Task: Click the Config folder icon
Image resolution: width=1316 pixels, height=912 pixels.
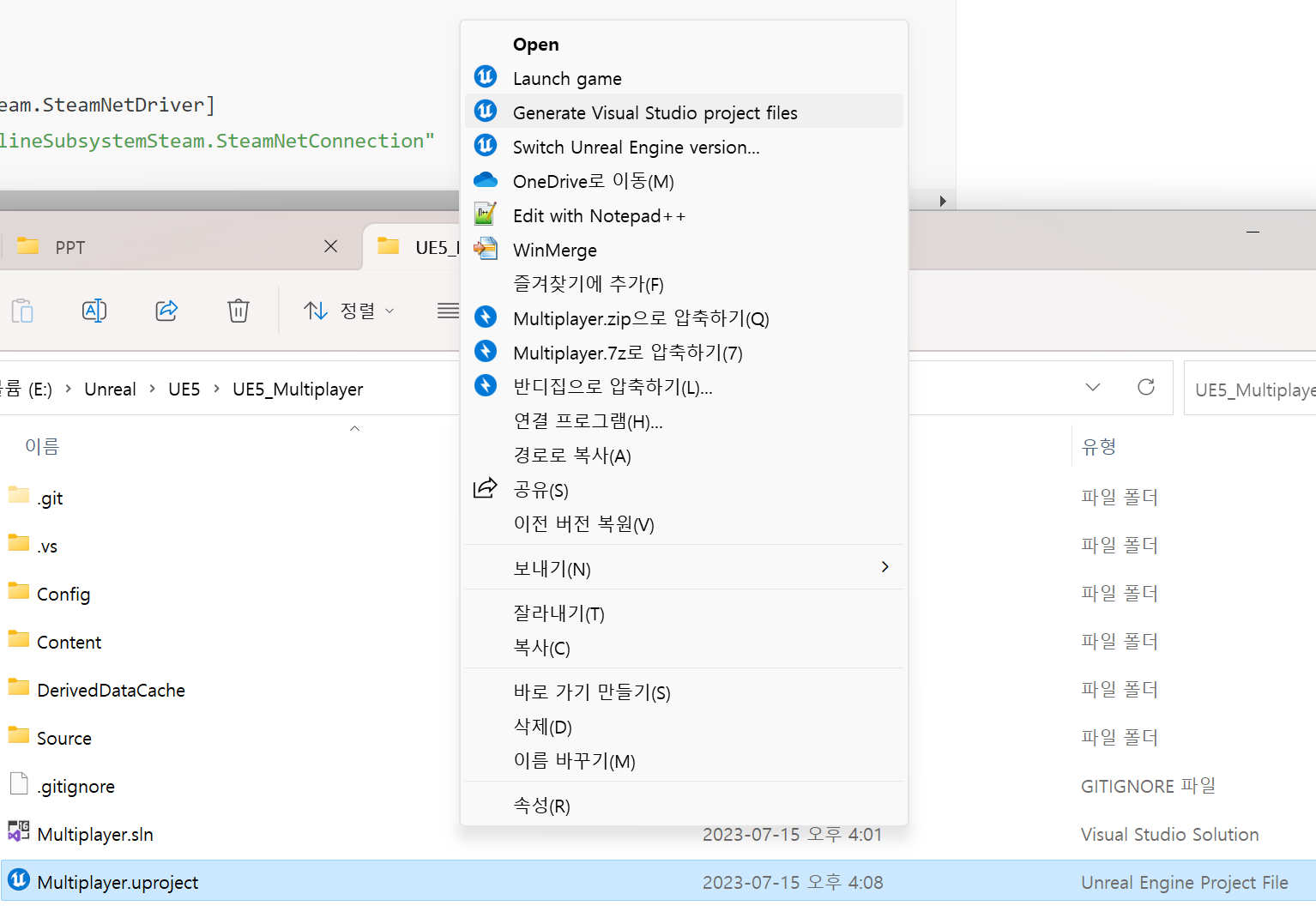Action: tap(18, 591)
